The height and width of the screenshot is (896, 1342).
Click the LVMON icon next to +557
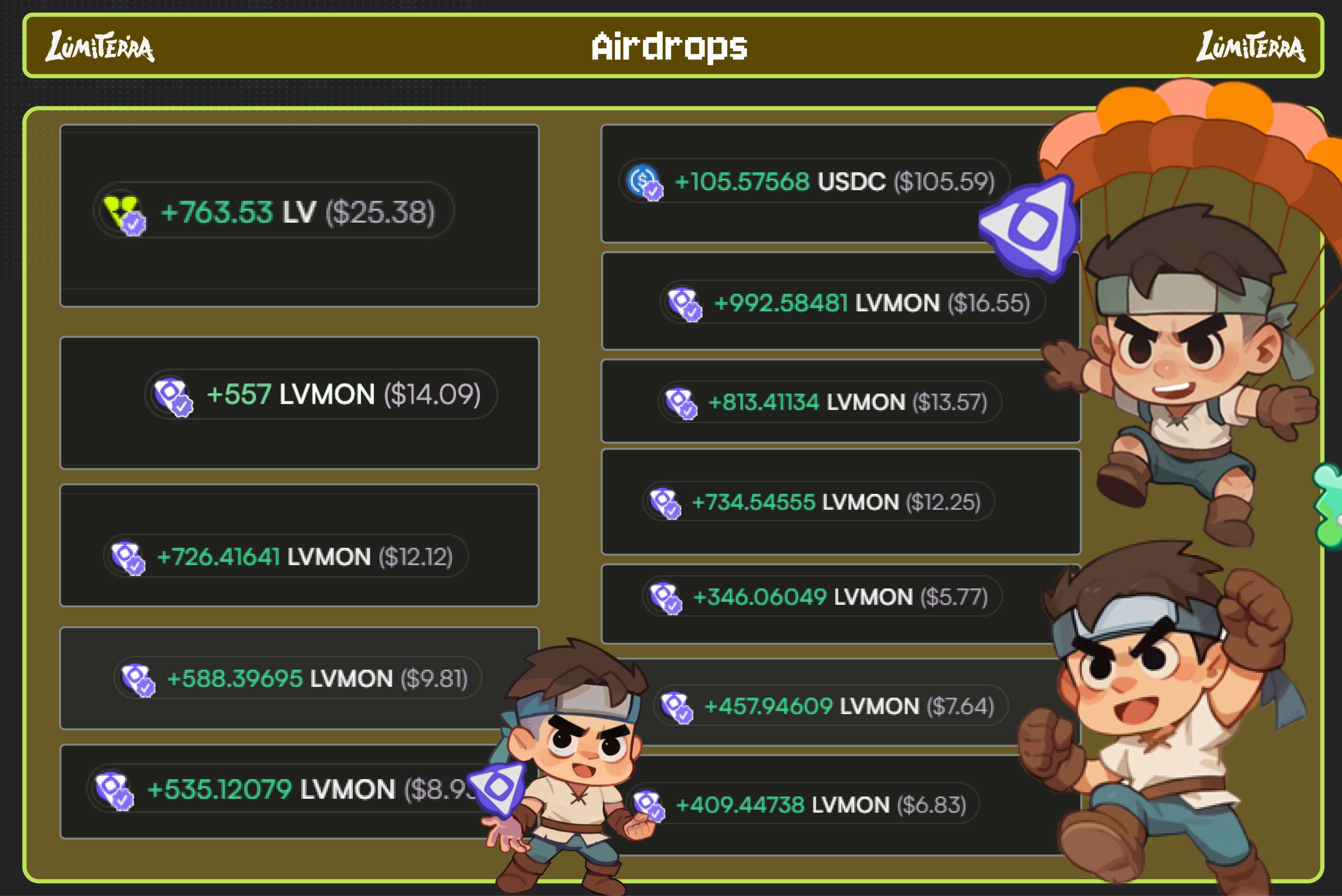(x=173, y=395)
